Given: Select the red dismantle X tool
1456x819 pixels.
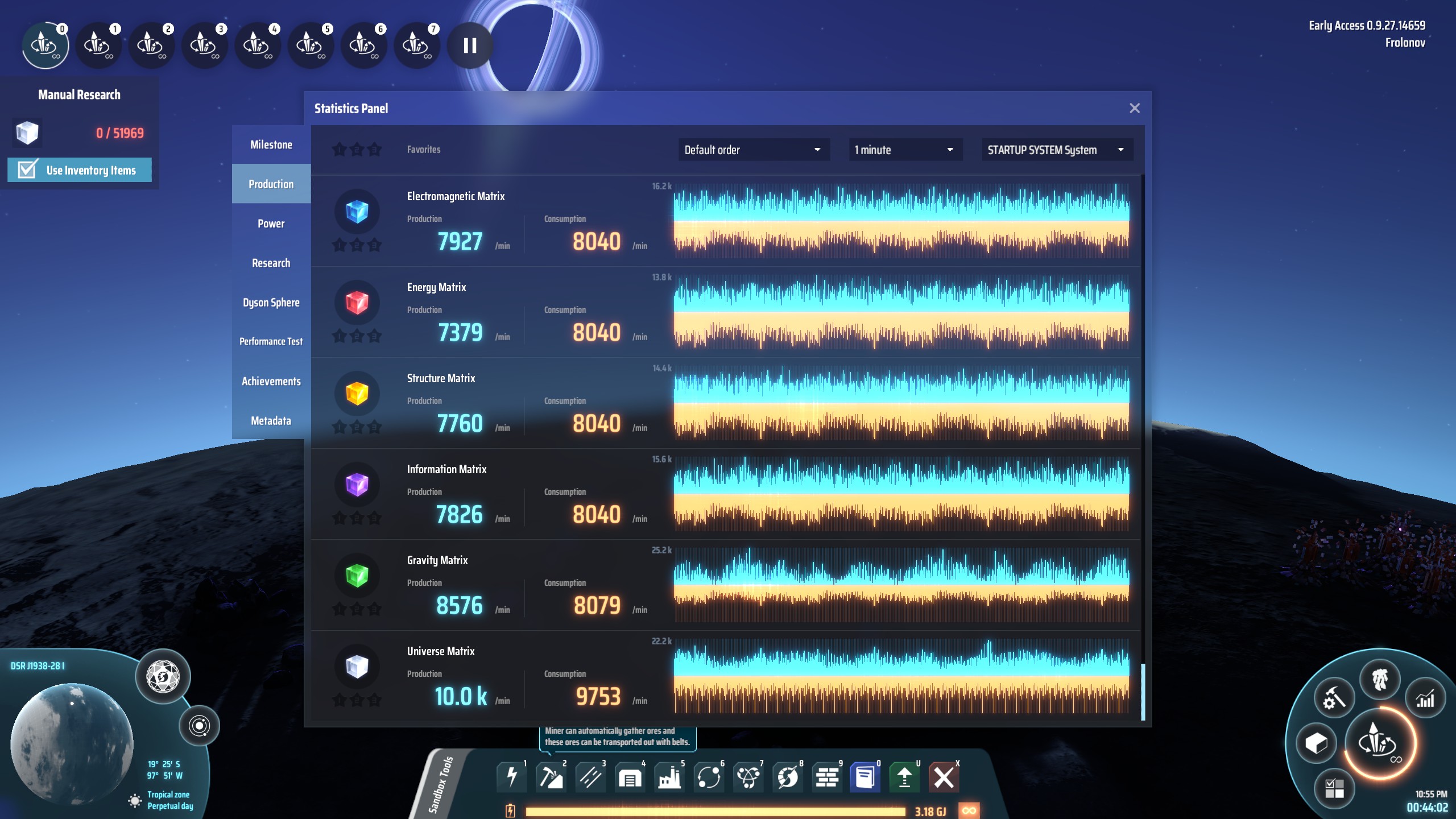Looking at the screenshot, I should [x=944, y=777].
